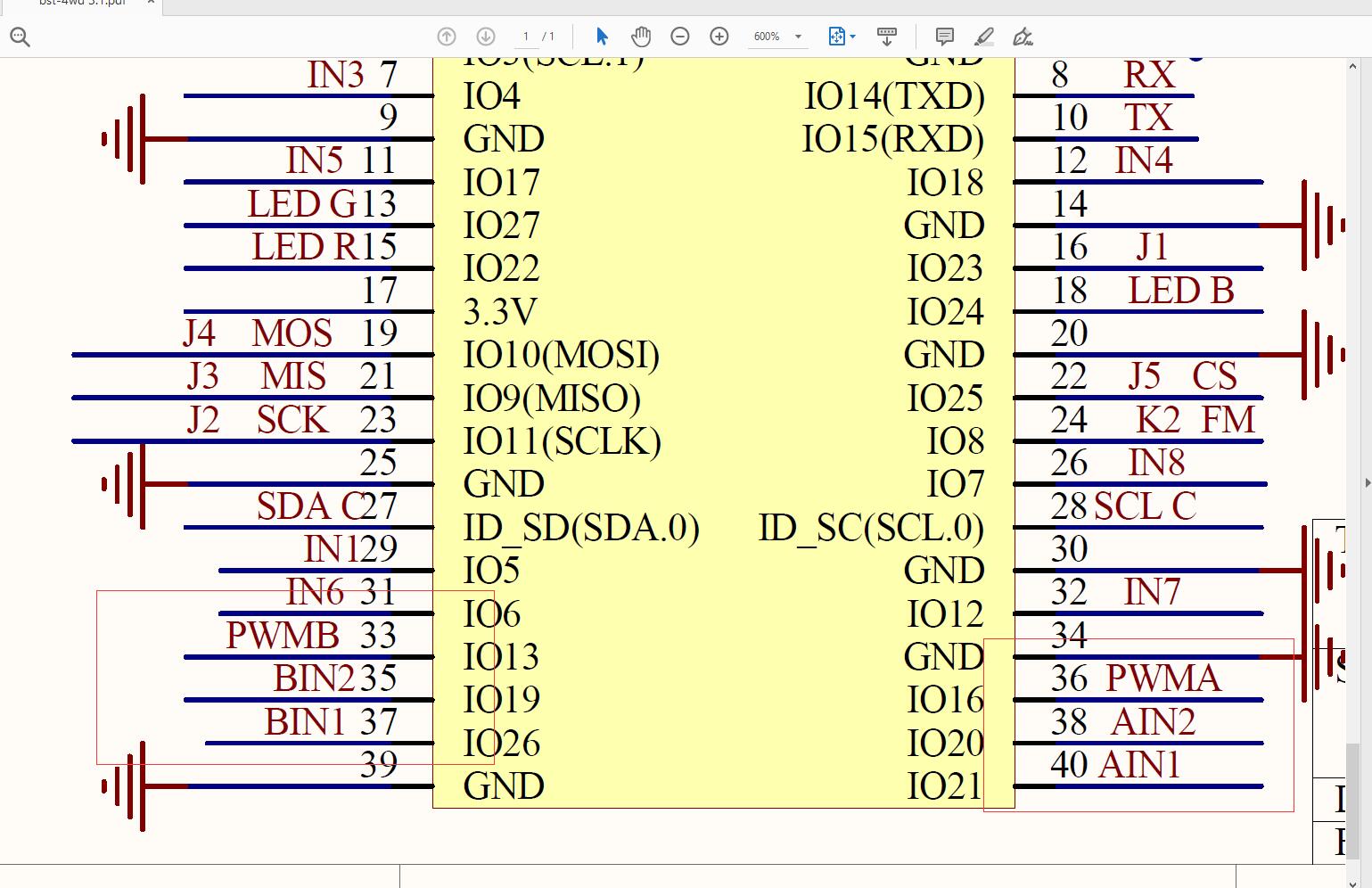Click the J5 connector label
Image resolution: width=1372 pixels, height=888 pixels.
[x=1145, y=376]
